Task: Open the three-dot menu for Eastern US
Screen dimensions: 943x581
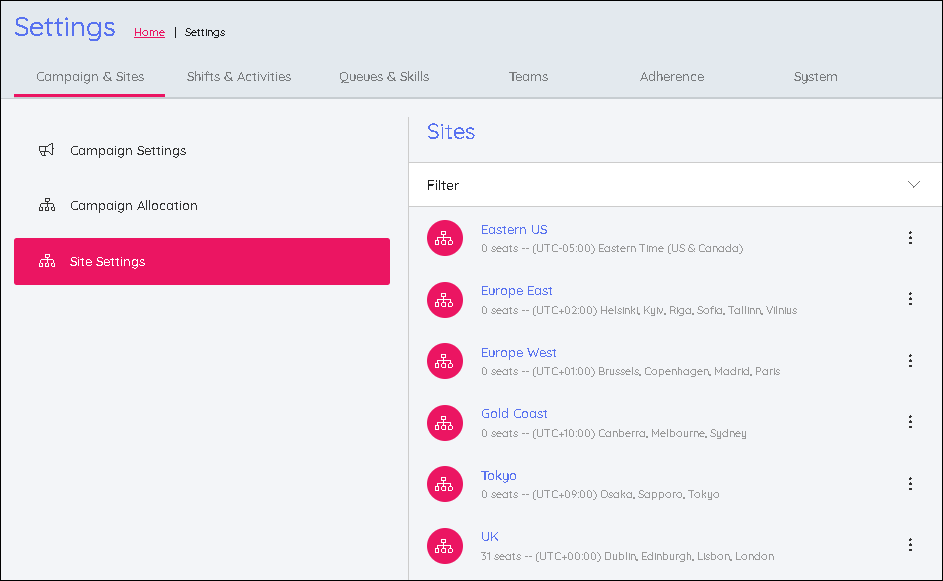Action: point(910,238)
